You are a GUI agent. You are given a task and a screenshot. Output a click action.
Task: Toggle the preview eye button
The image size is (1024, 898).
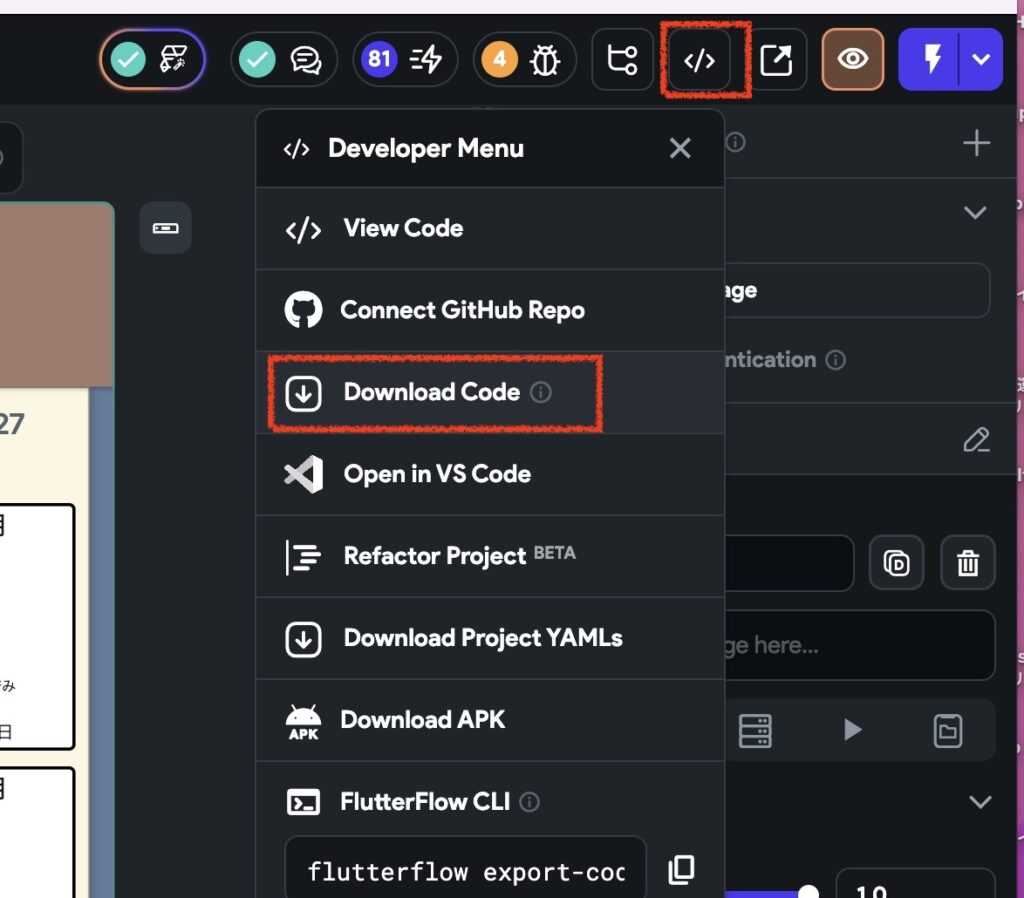click(x=852, y=60)
